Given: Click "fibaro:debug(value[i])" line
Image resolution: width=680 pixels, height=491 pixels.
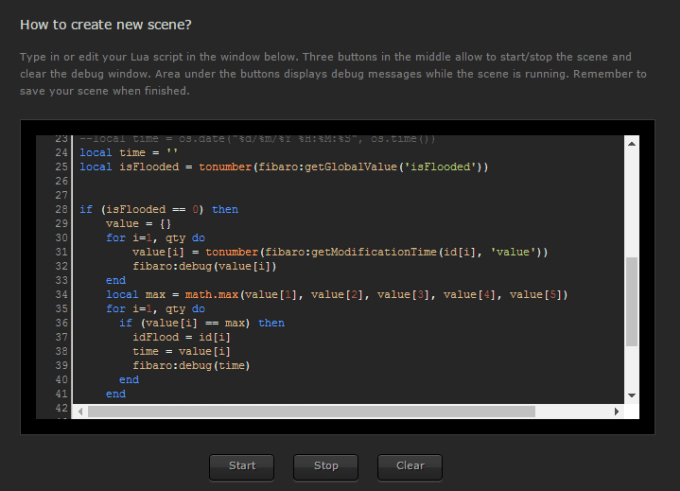Looking at the screenshot, I should coord(204,266).
